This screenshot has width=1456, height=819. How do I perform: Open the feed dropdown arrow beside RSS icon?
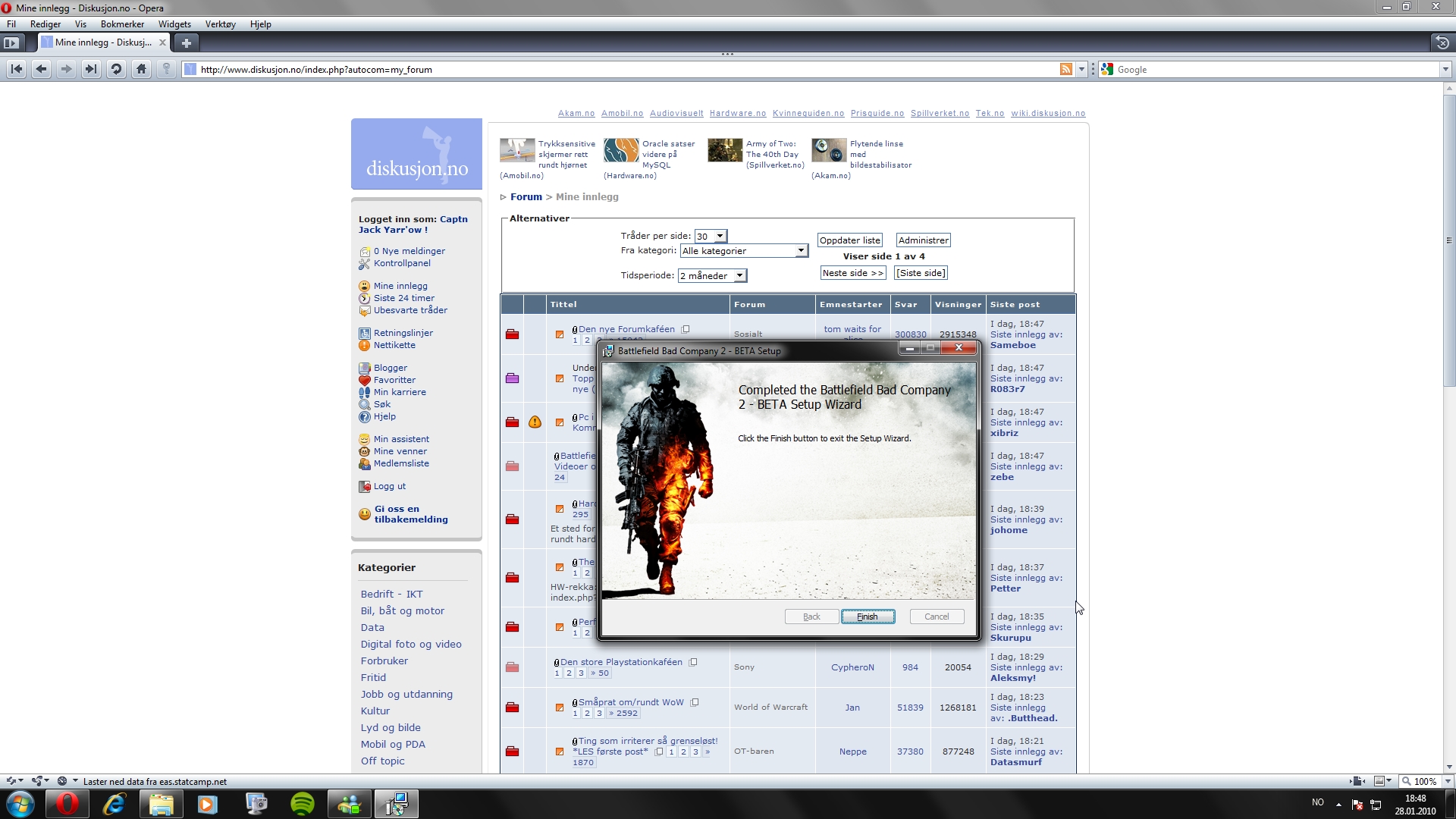tap(1082, 69)
